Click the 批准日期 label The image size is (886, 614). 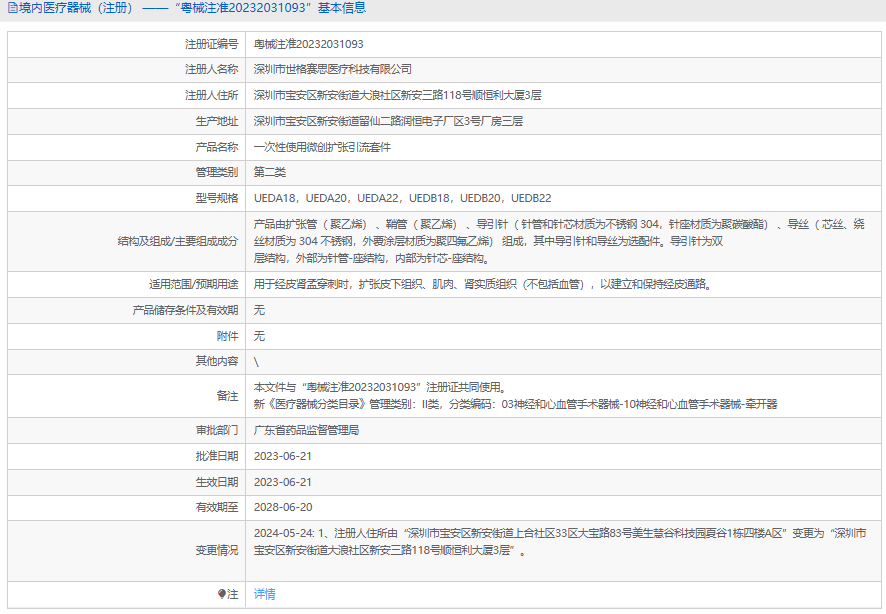217,456
